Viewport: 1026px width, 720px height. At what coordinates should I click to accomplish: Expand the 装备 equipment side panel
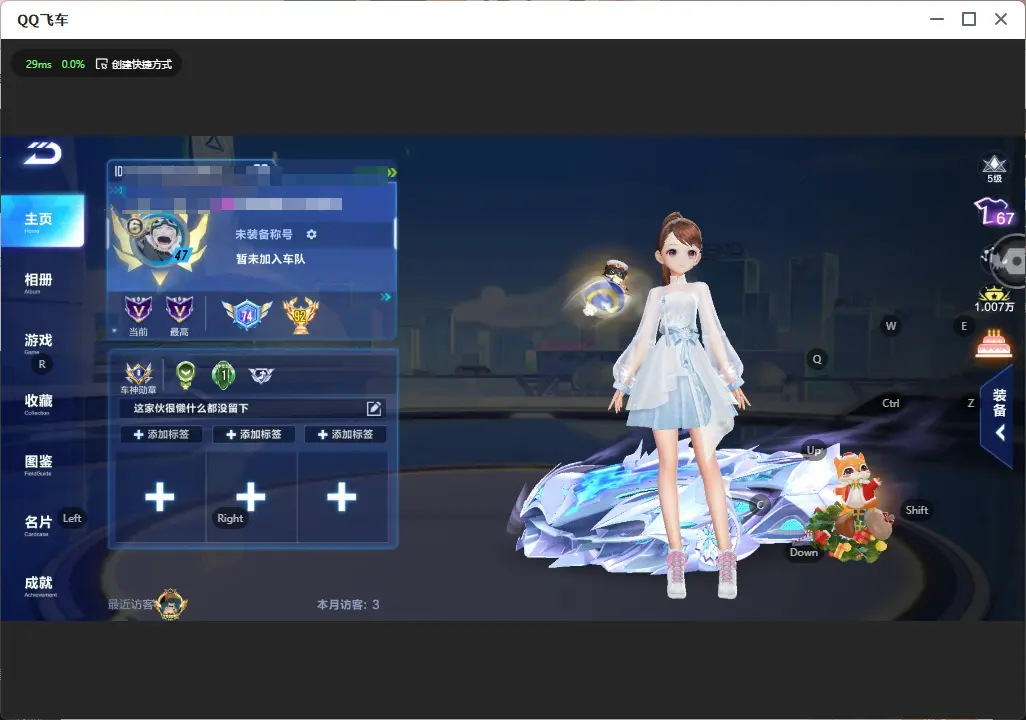(998, 414)
